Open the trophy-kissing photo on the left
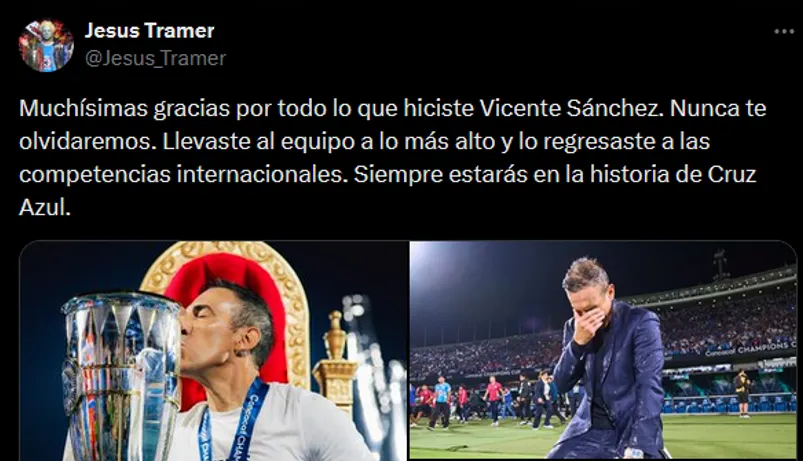The image size is (803, 461). 214,350
